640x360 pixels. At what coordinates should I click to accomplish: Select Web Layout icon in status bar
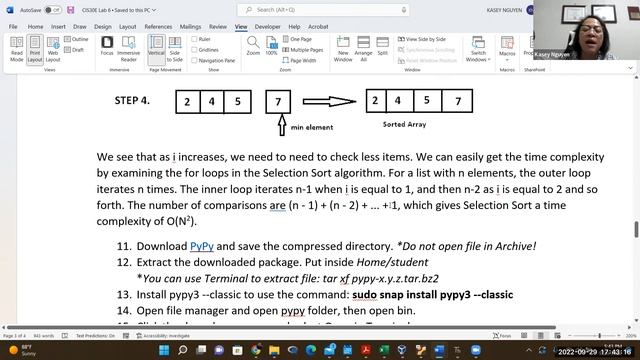click(x=558, y=336)
